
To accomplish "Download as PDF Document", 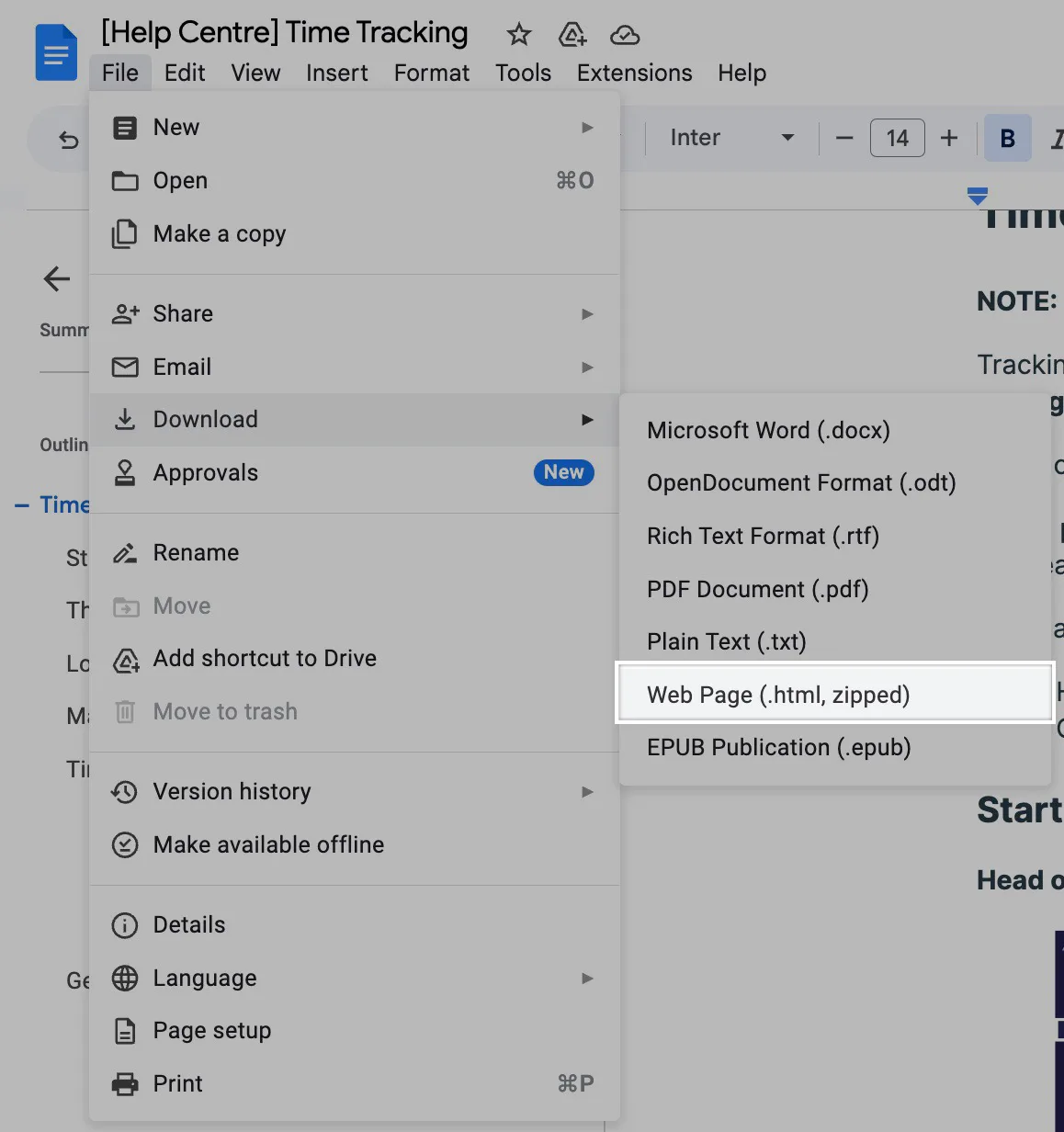I will (x=757, y=589).
